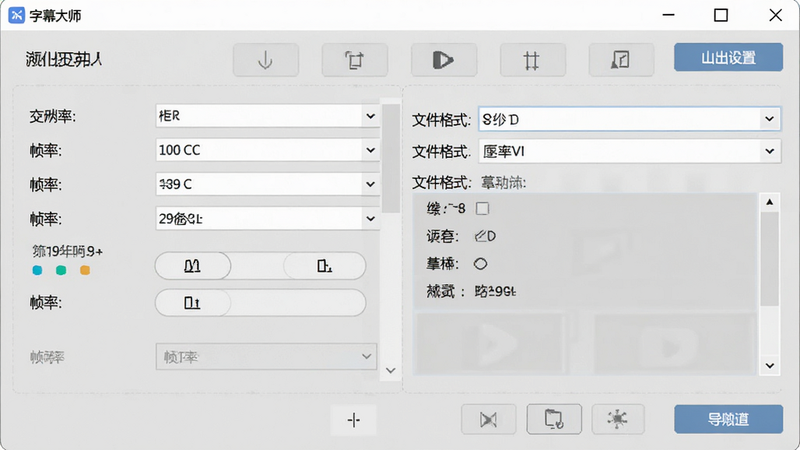Viewport: 800px width, 450px height.
Task: Open the 文件格式 dropdown ending in VI
Action: tap(629, 151)
